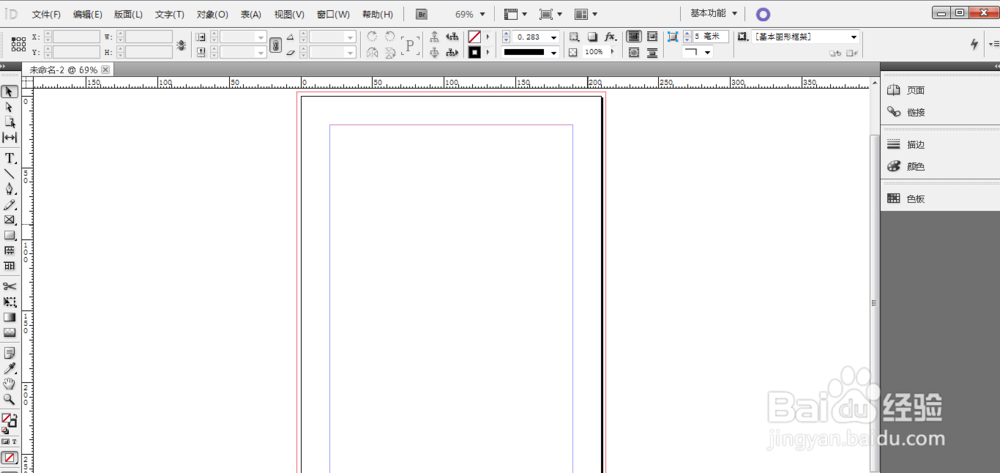This screenshot has height=473, width=1000.
Task: Click the black stroke color swatch
Action: click(474, 53)
